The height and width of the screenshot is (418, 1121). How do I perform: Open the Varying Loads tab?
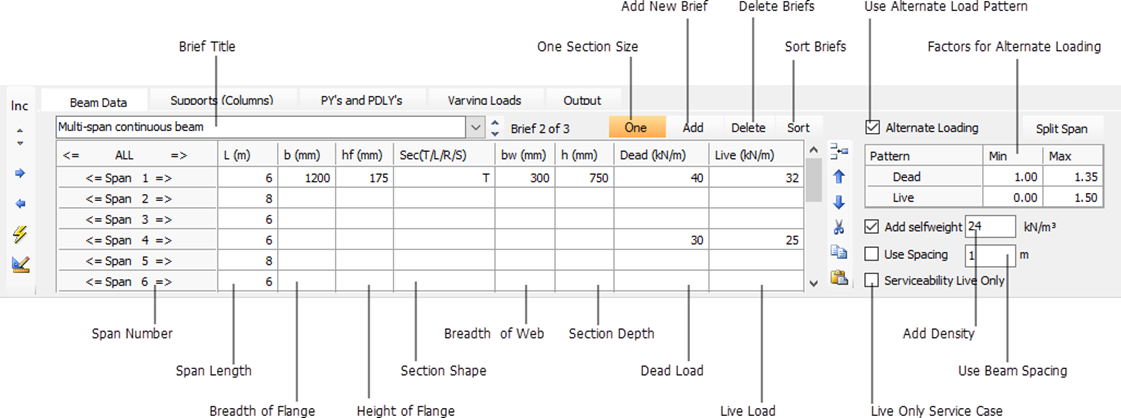485,100
